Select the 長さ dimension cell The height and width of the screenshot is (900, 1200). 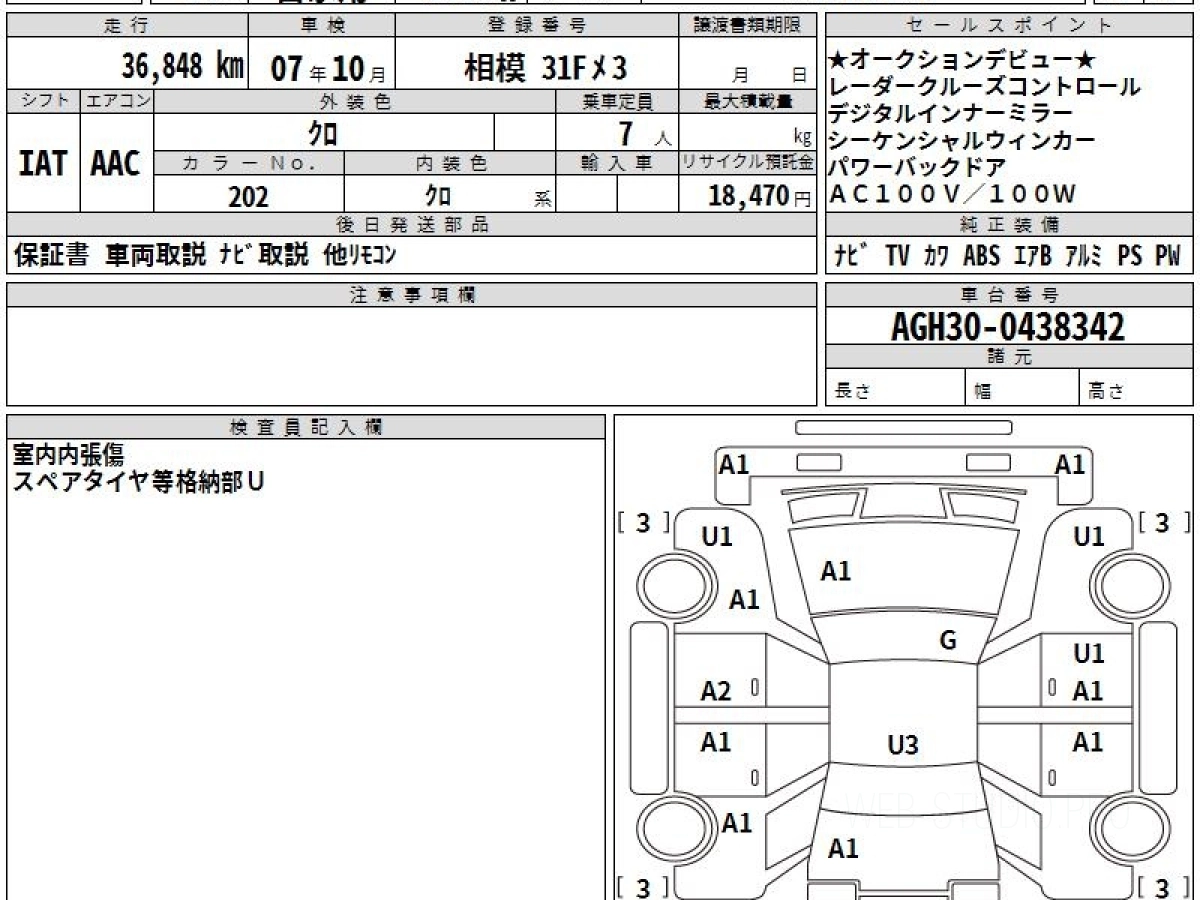point(895,388)
